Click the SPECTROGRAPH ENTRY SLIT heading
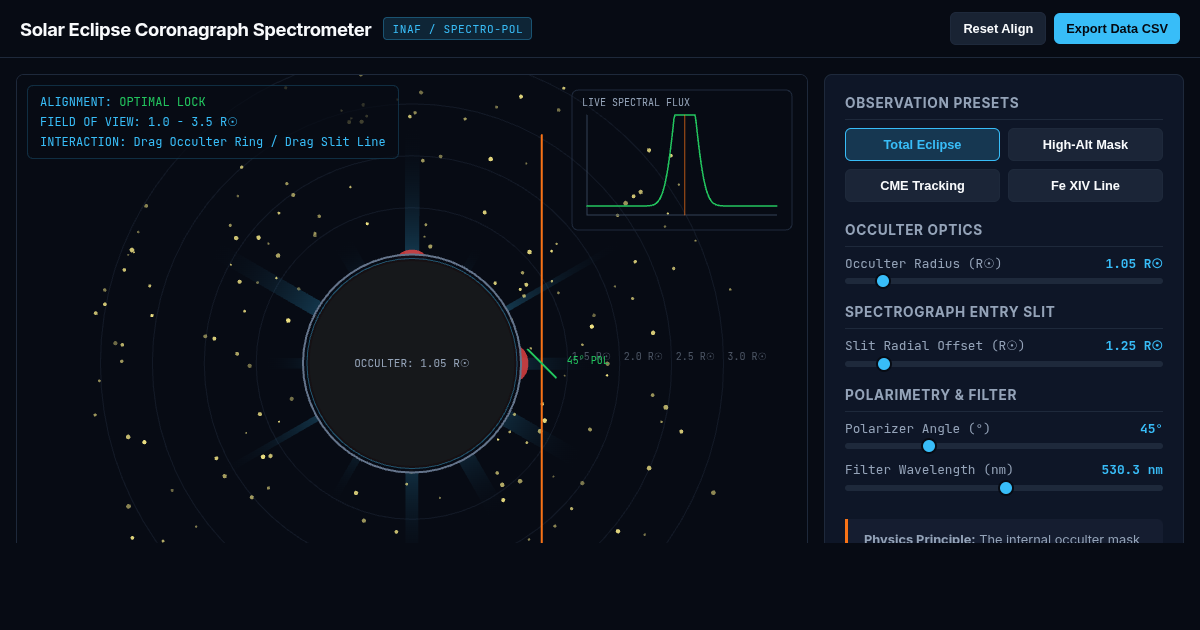 (x=950, y=312)
